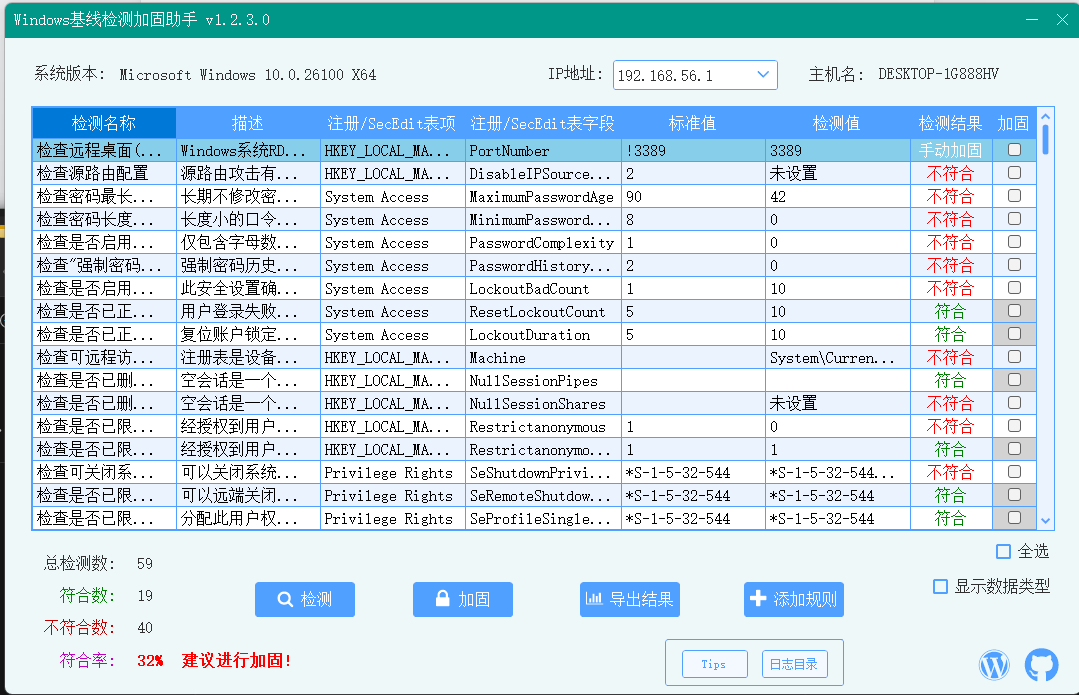
Task: Export results with 导出结果 button
Action: [630, 599]
